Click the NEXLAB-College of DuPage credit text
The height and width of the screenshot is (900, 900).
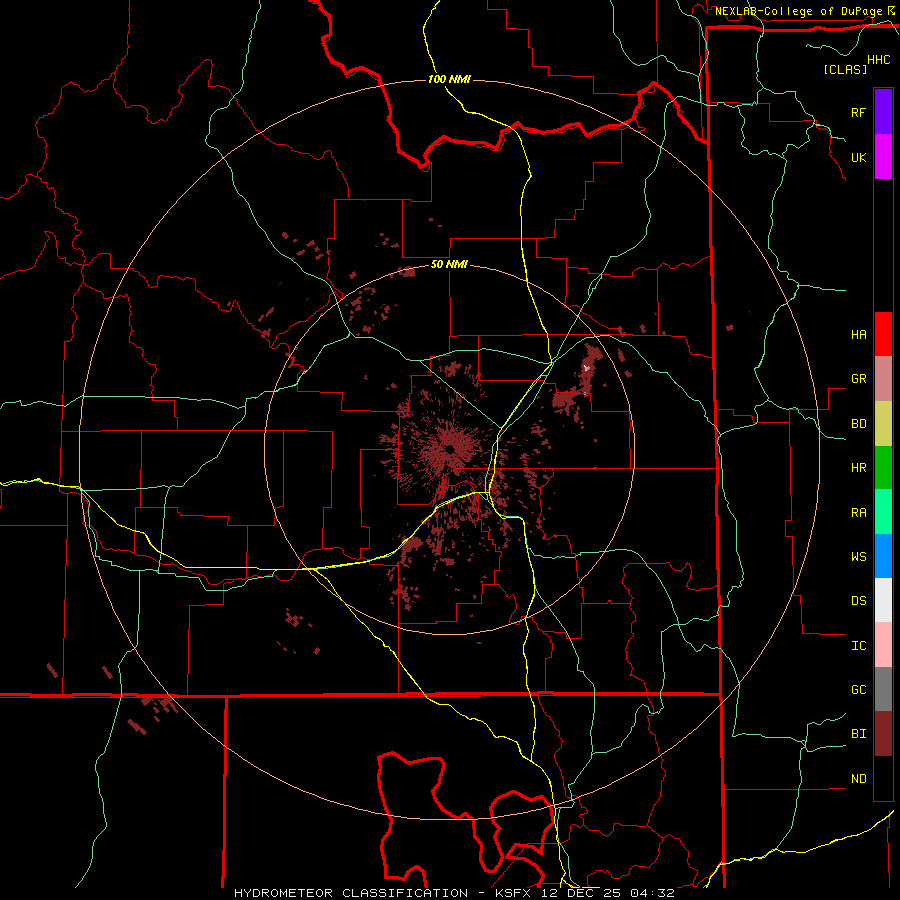pyautogui.click(x=798, y=11)
